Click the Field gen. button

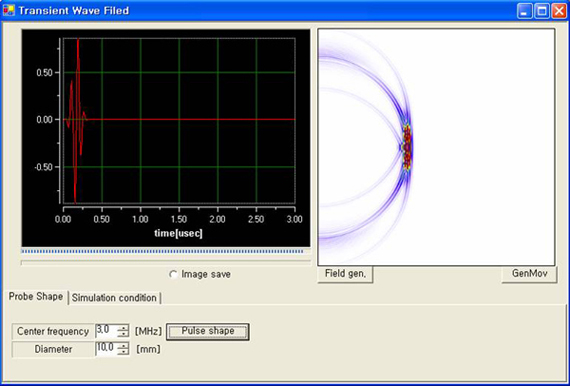(x=345, y=274)
